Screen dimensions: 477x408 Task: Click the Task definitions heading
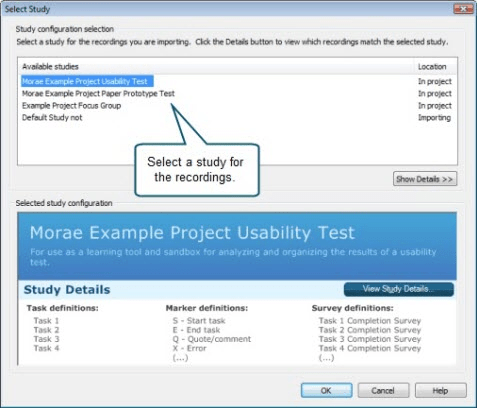63,308
